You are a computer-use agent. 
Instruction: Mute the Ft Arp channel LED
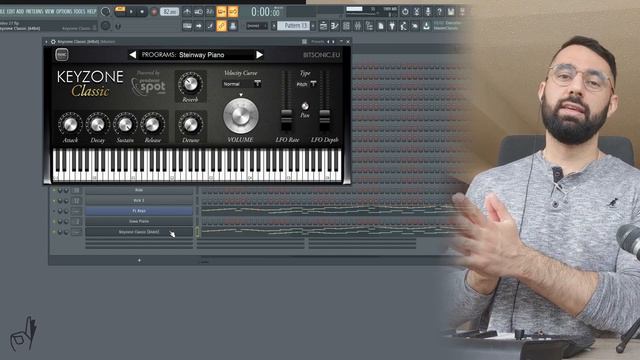pyautogui.click(x=54, y=211)
